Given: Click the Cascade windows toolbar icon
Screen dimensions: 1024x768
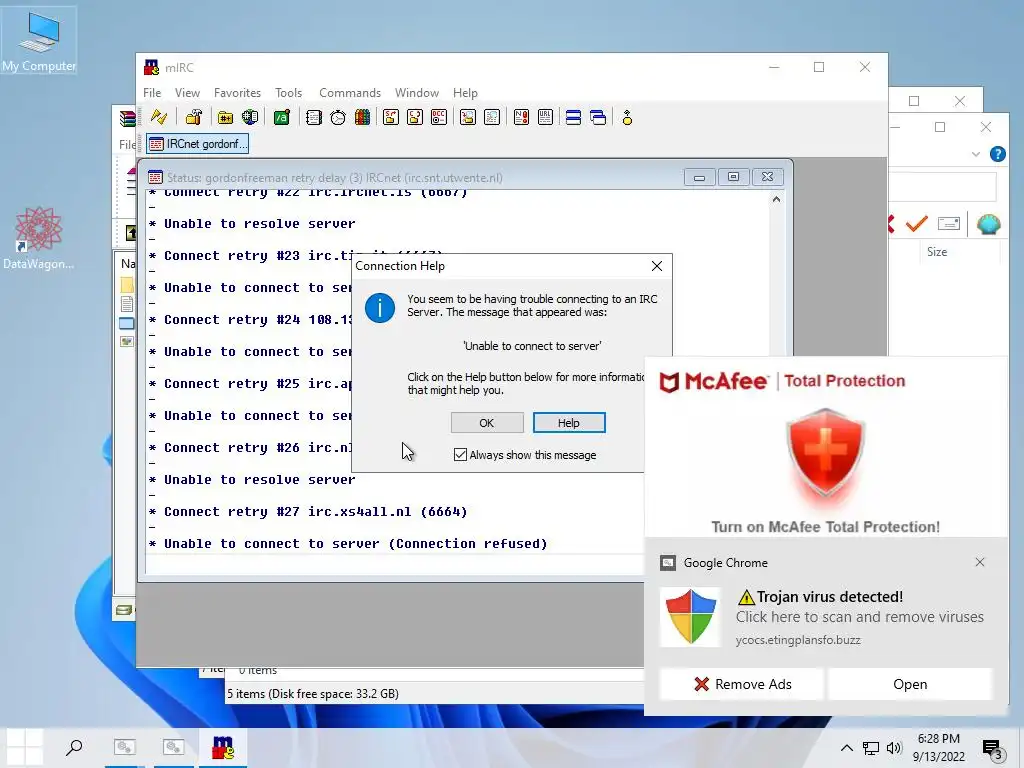Looking at the screenshot, I should [598, 118].
